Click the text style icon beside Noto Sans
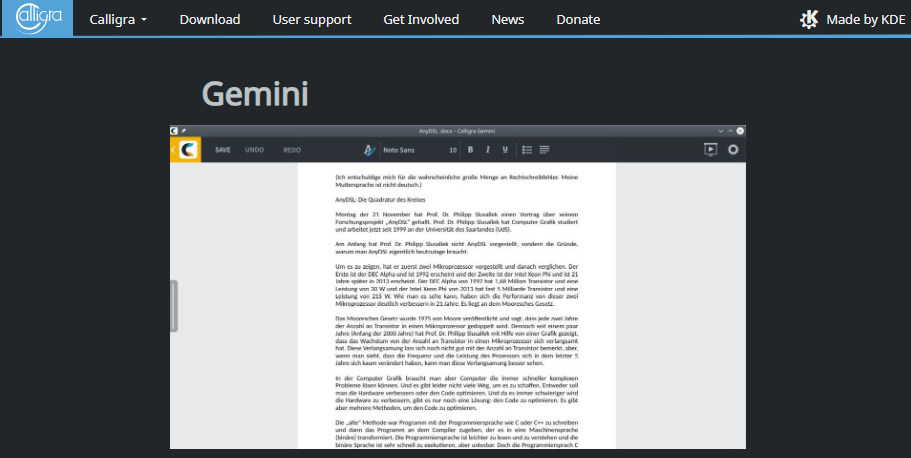Screen dimensions: 911x458 pyautogui.click(x=370, y=150)
